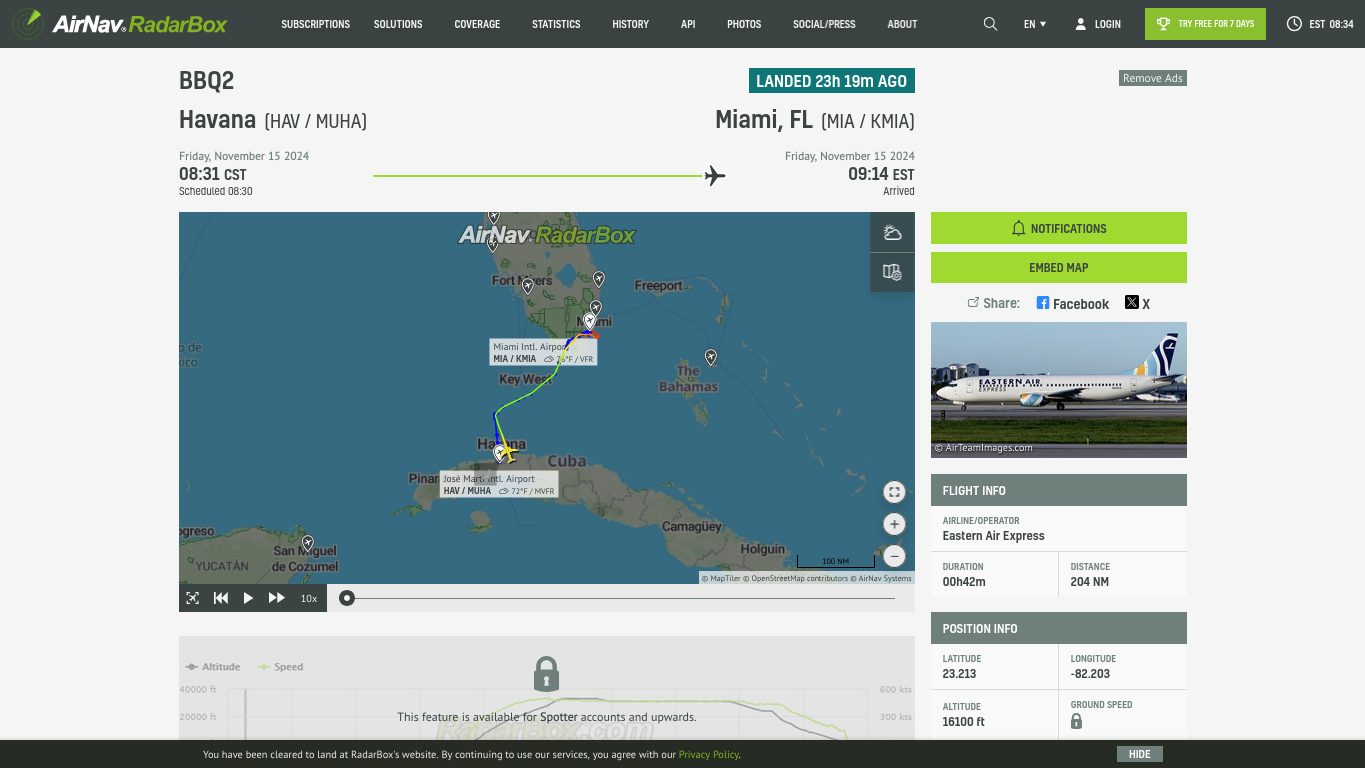This screenshot has height=768, width=1365.
Task: Open the Solutions menu
Action: (x=398, y=24)
